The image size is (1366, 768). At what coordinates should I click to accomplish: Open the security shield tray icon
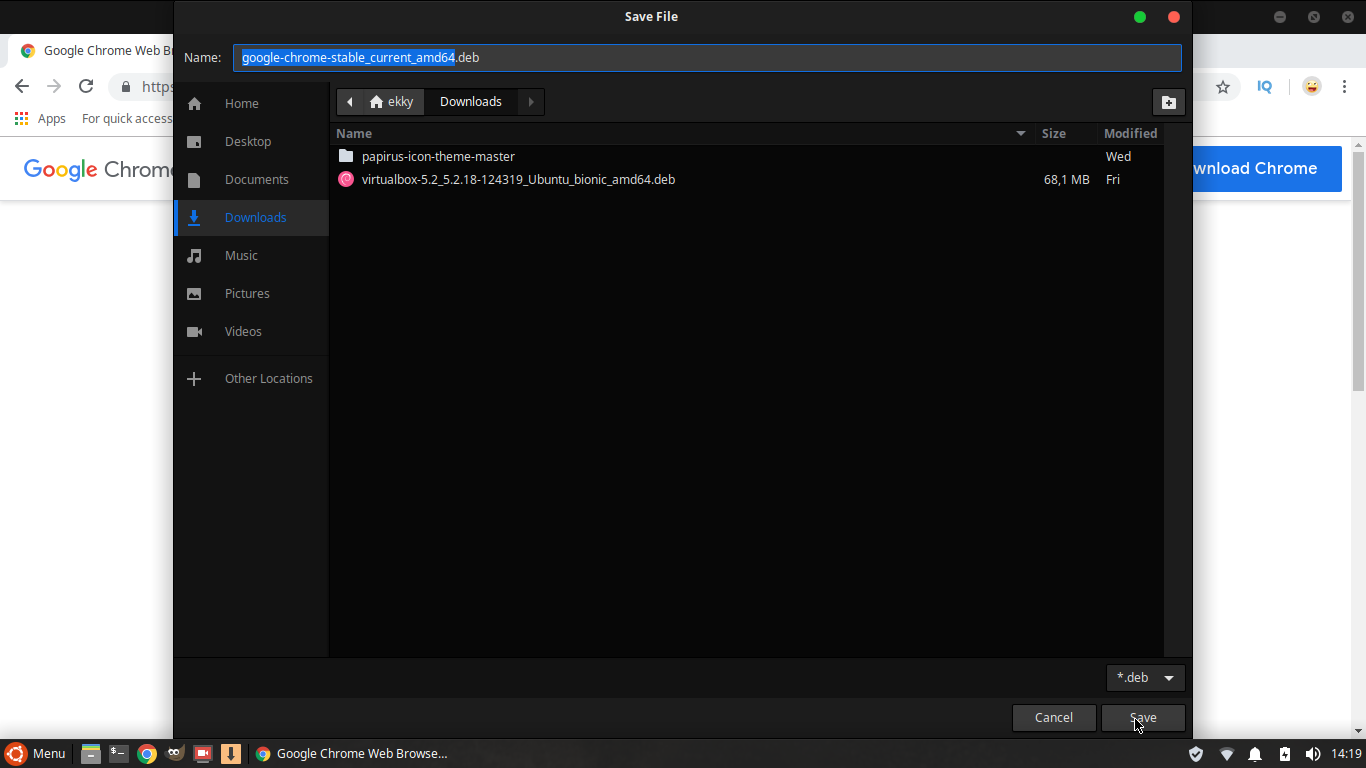point(1196,754)
